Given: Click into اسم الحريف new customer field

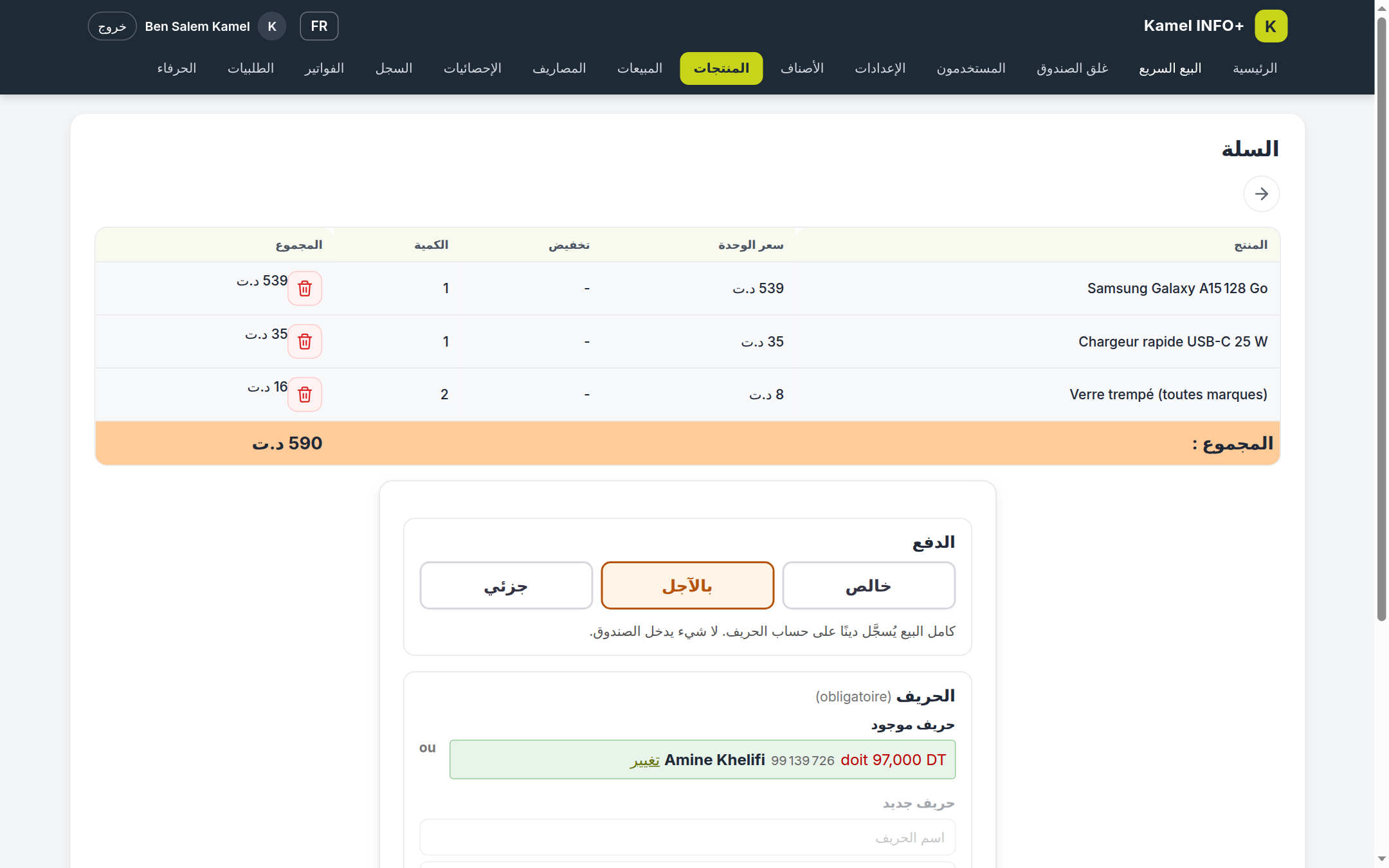Looking at the screenshot, I should [x=687, y=837].
